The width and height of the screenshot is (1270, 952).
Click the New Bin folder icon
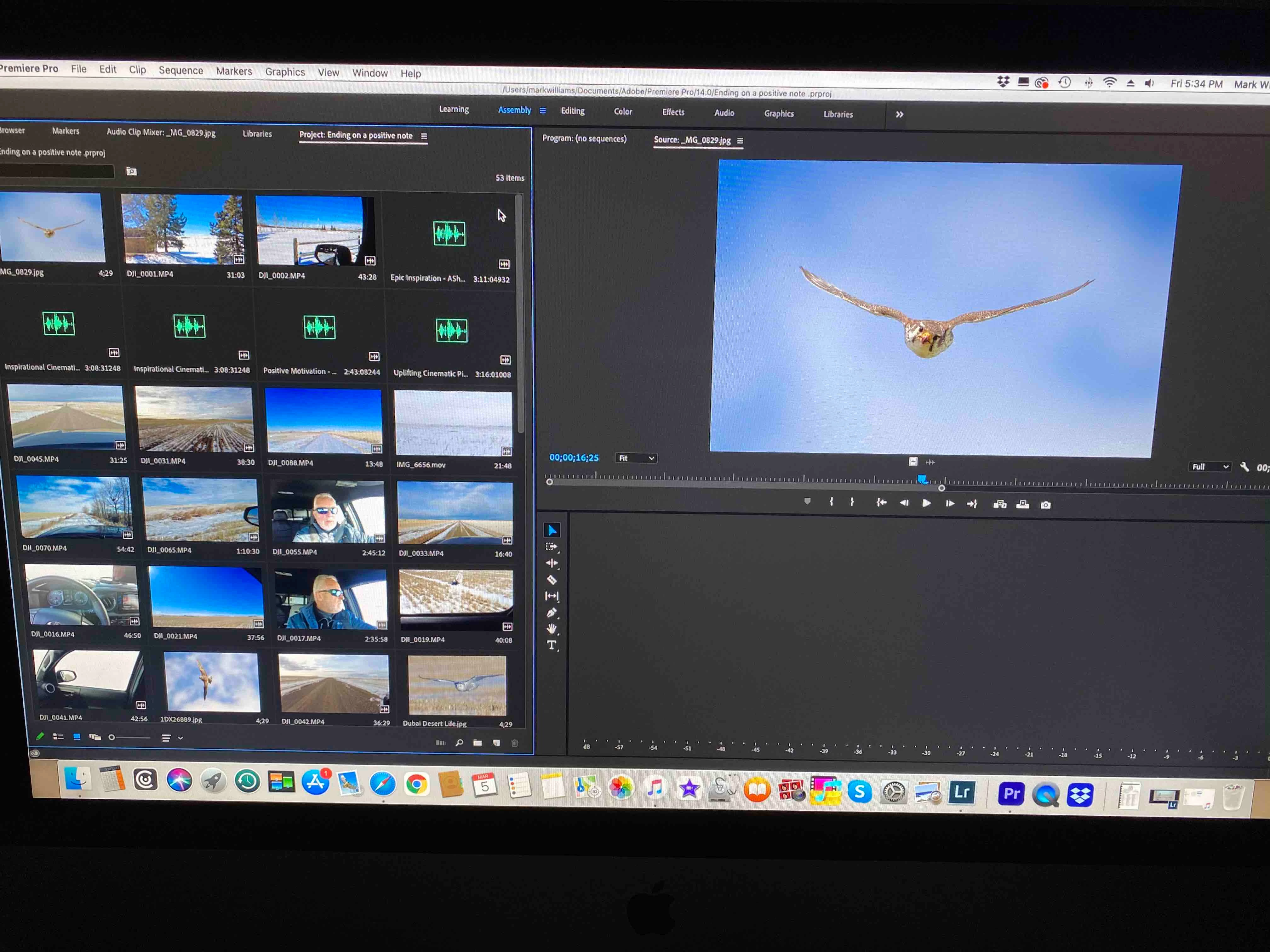tap(478, 743)
